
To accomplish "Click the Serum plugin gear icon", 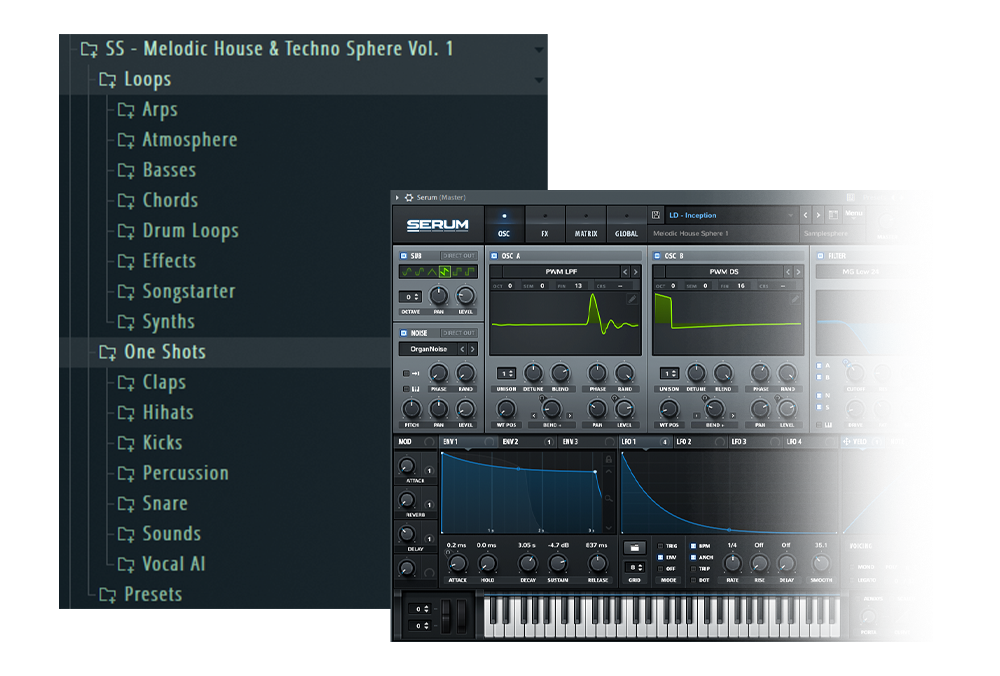I will tap(409, 197).
